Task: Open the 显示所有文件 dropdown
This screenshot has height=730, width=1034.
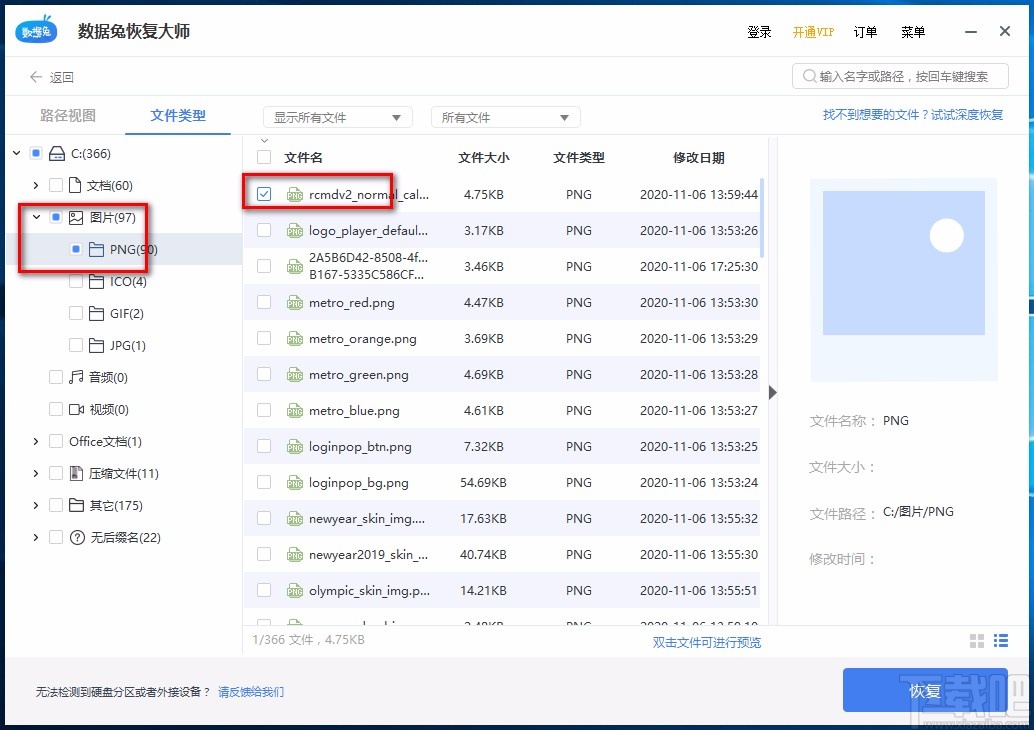Action: [337, 116]
